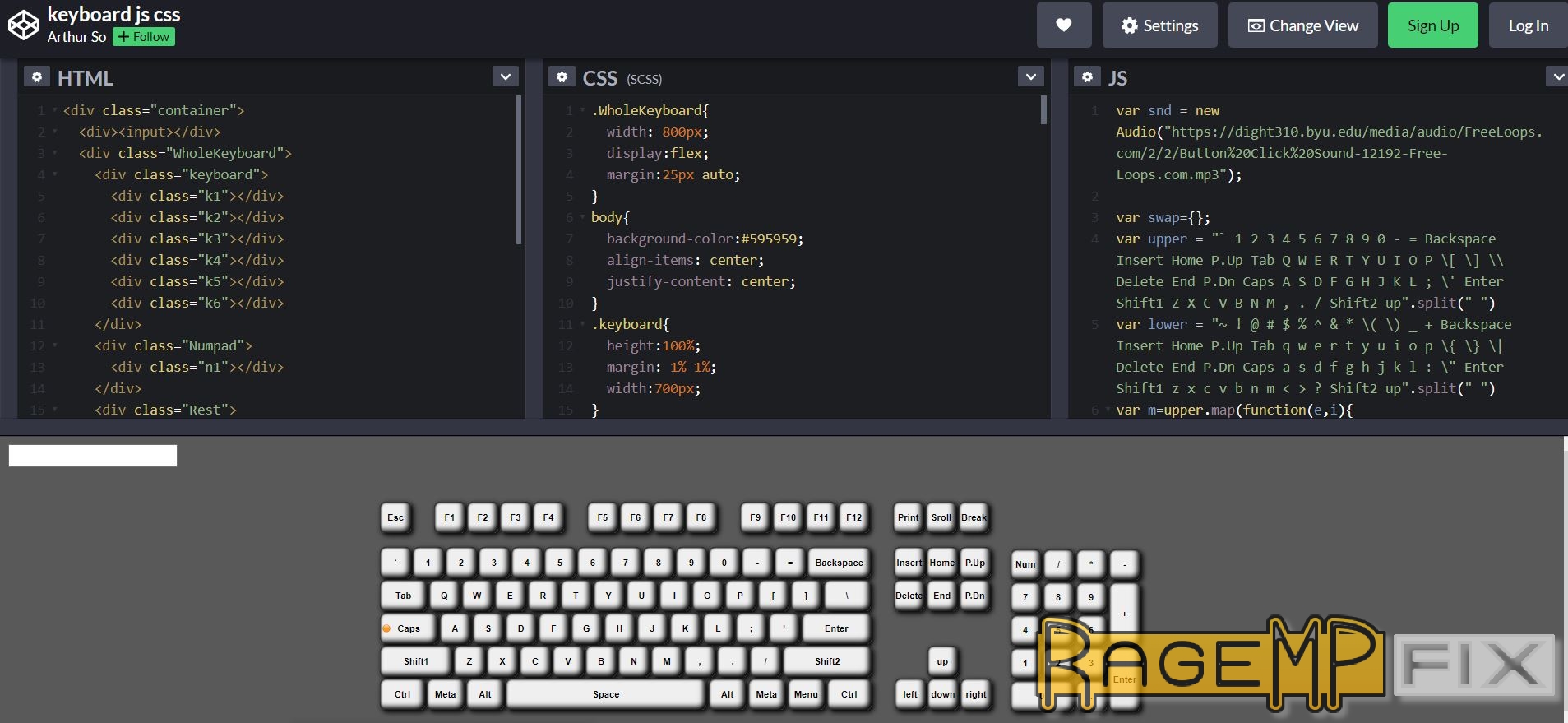The image size is (1568, 723).
Task: Open the CSS editor settings gear
Action: coord(562,77)
